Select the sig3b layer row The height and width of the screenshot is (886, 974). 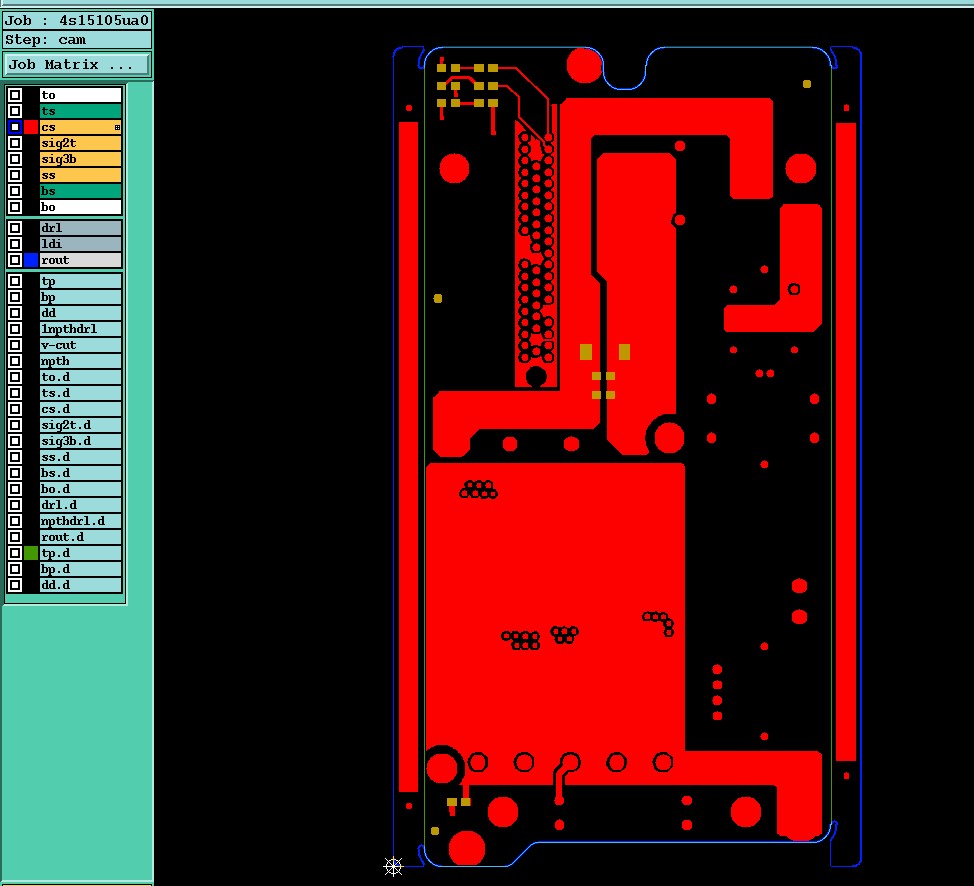tap(81, 160)
